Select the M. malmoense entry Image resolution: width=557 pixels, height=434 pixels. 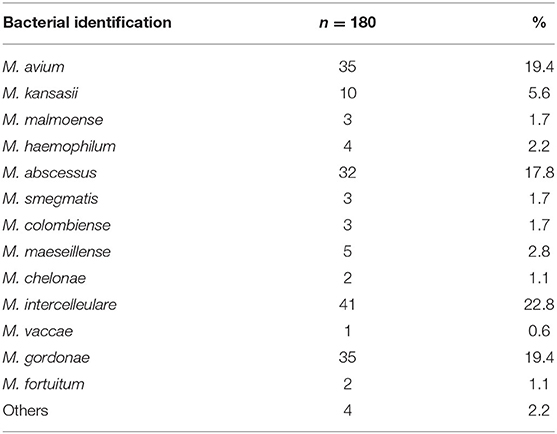point(53,120)
